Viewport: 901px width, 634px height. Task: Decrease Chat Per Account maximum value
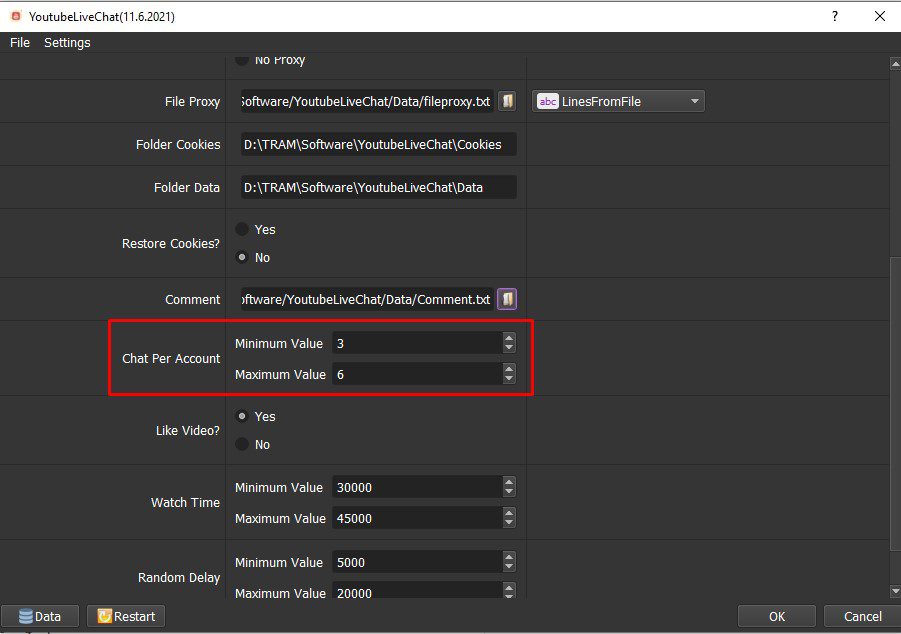pyautogui.click(x=509, y=379)
